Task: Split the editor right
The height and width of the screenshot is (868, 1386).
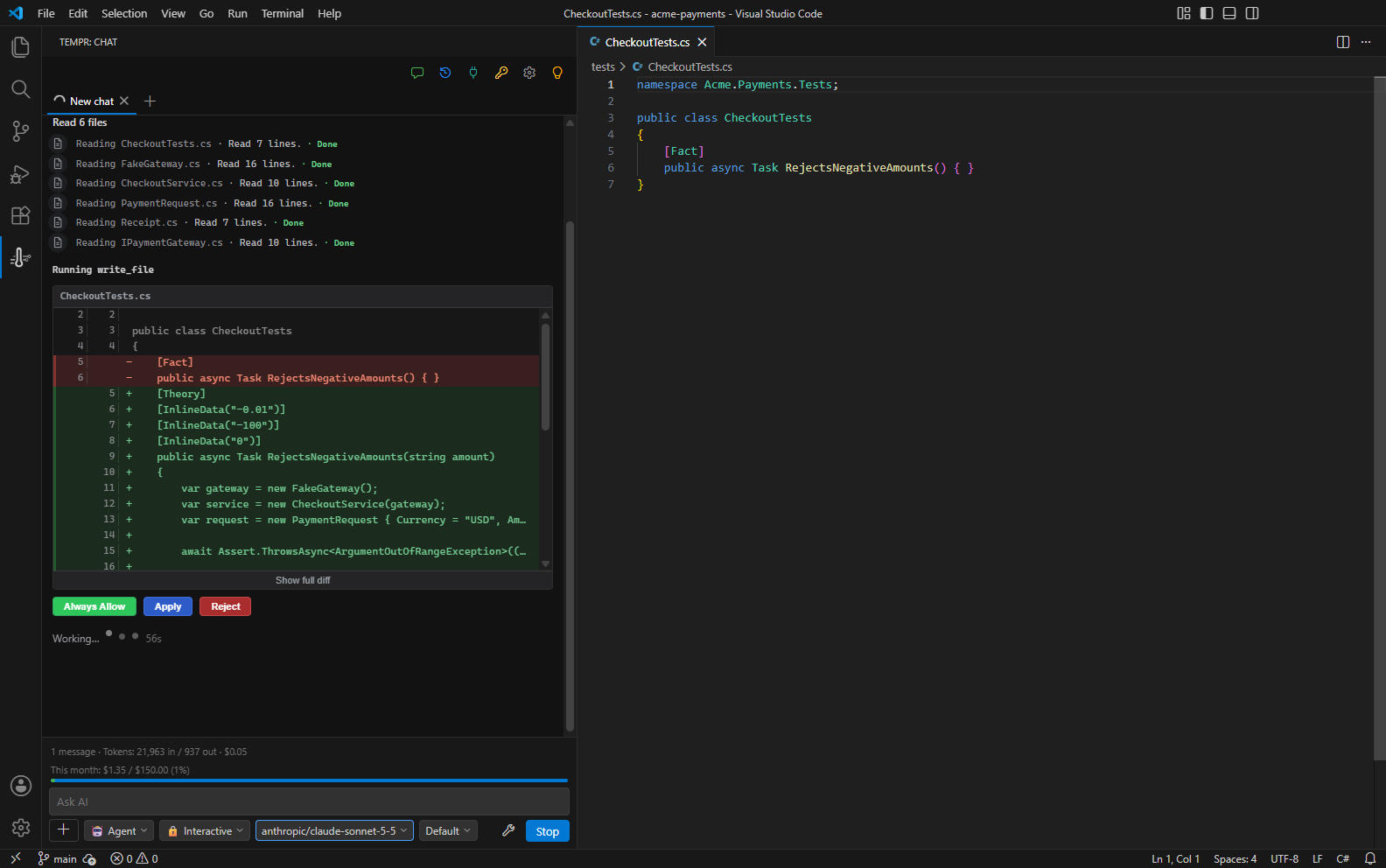Action: (1343, 42)
